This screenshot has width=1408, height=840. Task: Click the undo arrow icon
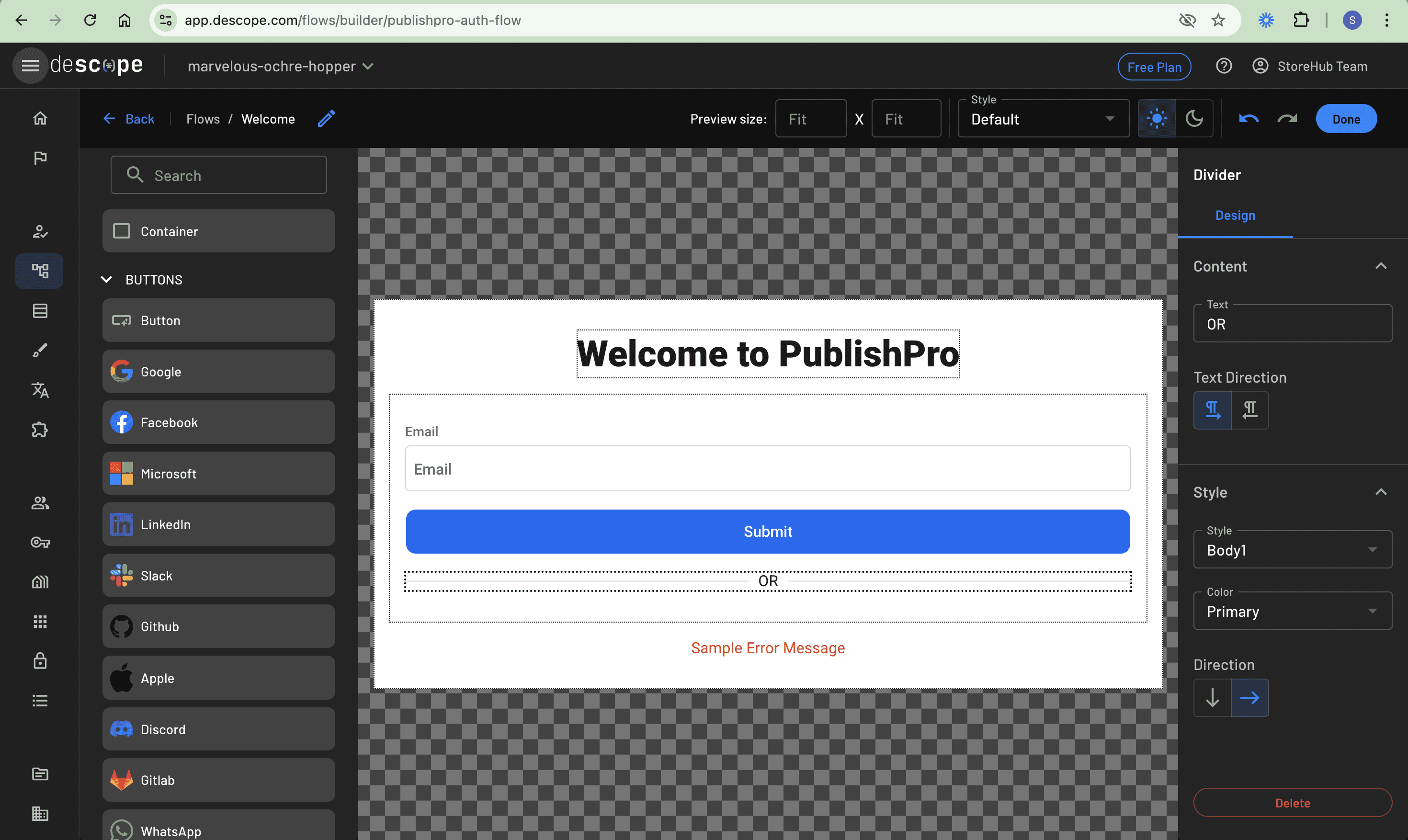(x=1249, y=119)
